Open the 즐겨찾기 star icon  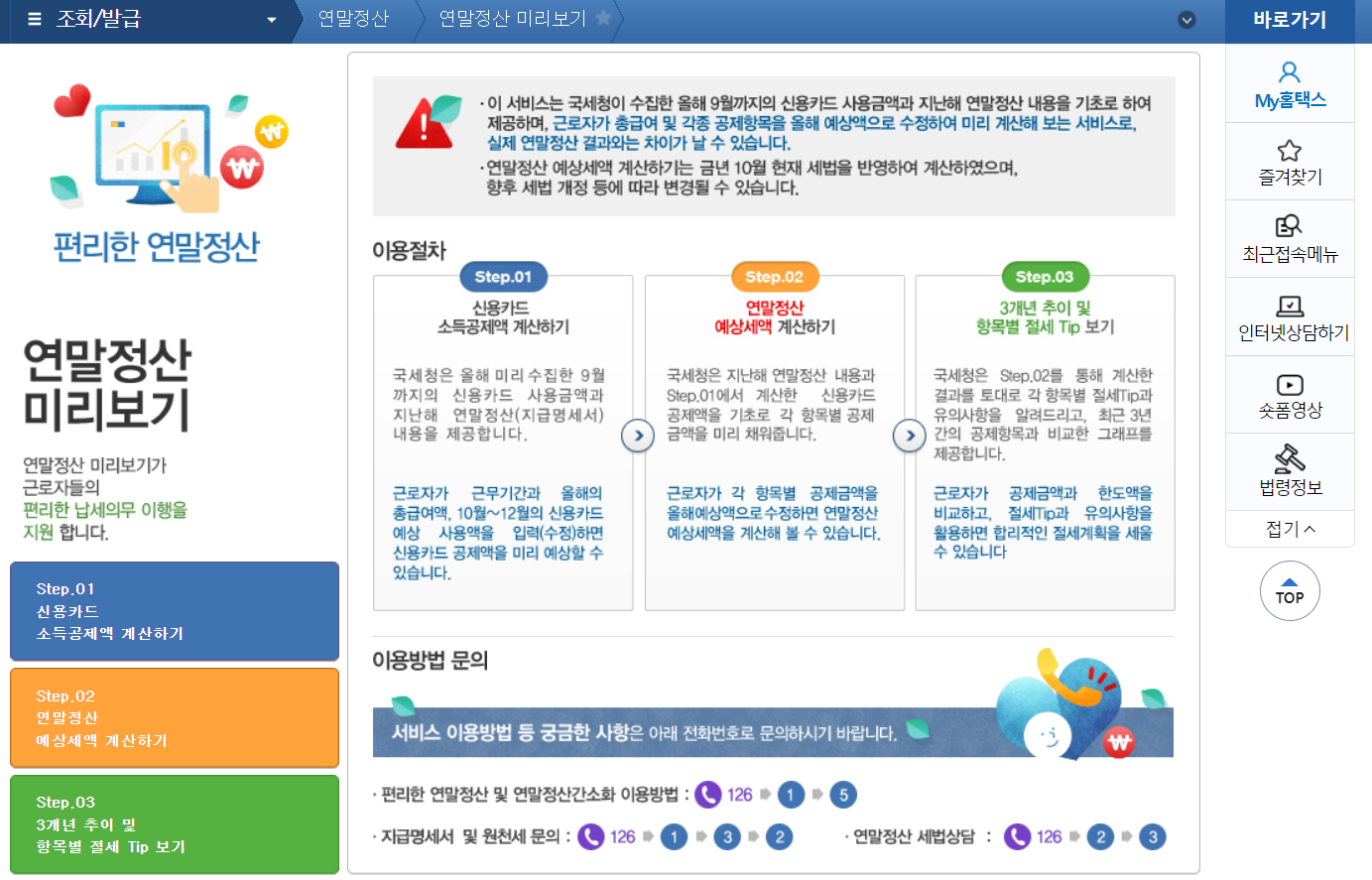click(1290, 151)
